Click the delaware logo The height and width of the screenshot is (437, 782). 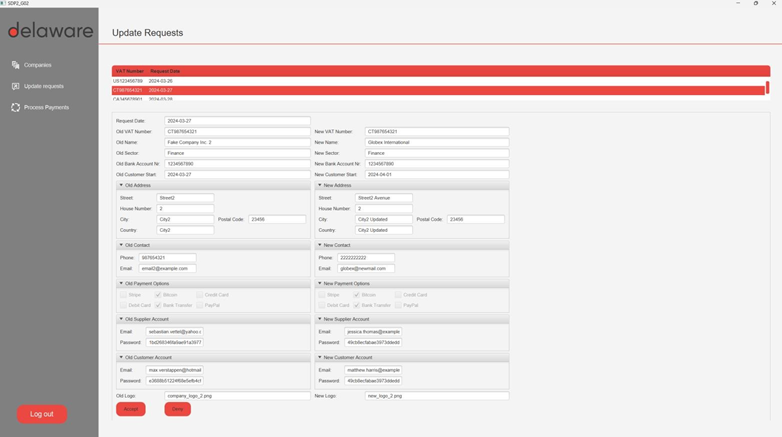[x=50, y=30]
